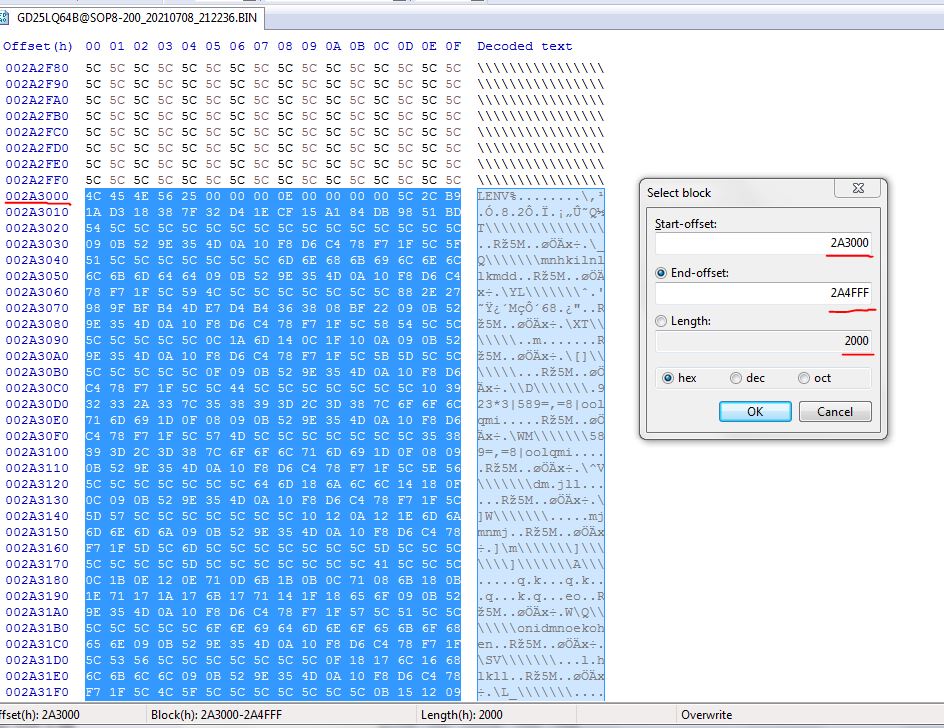Click offset row 002A2F80
This screenshot has height=728, width=944.
coord(37,68)
